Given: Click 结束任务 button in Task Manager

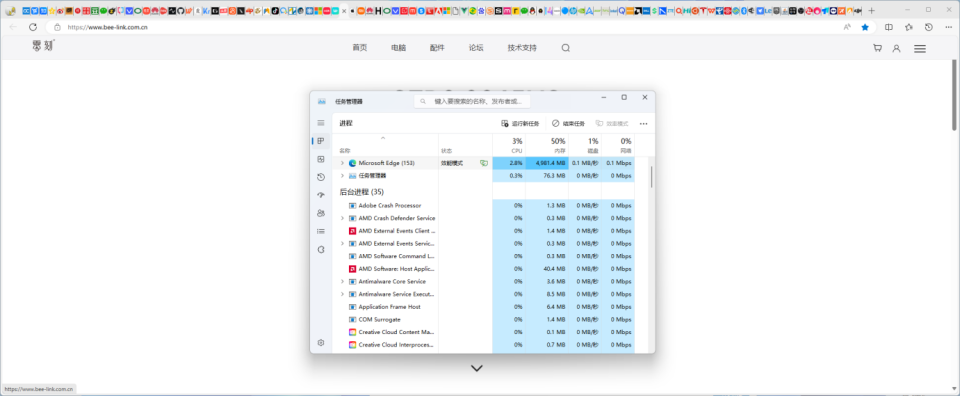Looking at the screenshot, I should click(568, 124).
